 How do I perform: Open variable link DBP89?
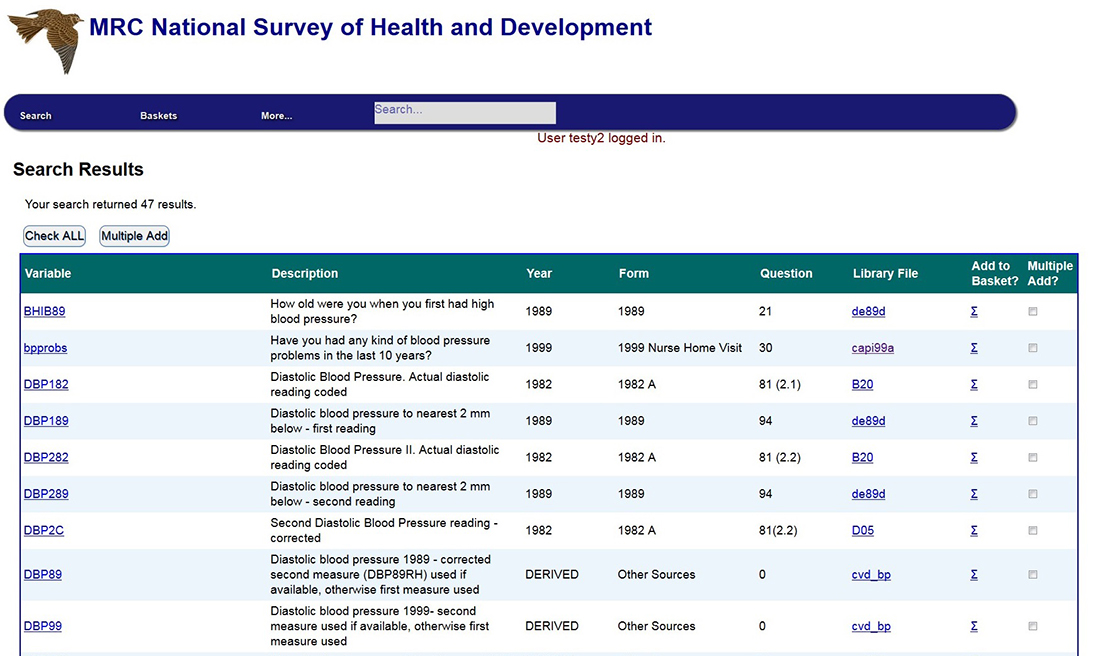[43, 575]
